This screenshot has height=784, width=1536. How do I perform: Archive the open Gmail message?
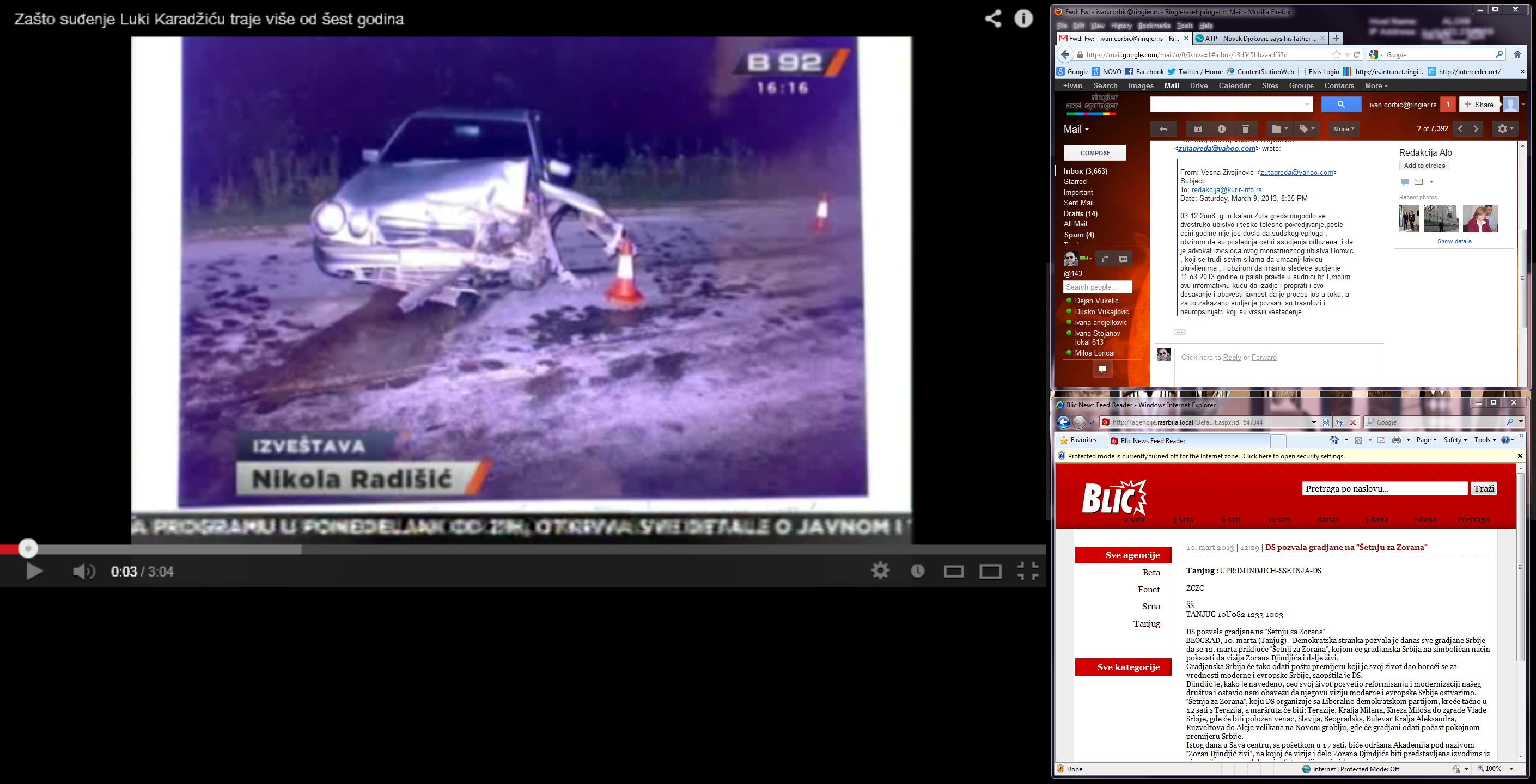1198,129
